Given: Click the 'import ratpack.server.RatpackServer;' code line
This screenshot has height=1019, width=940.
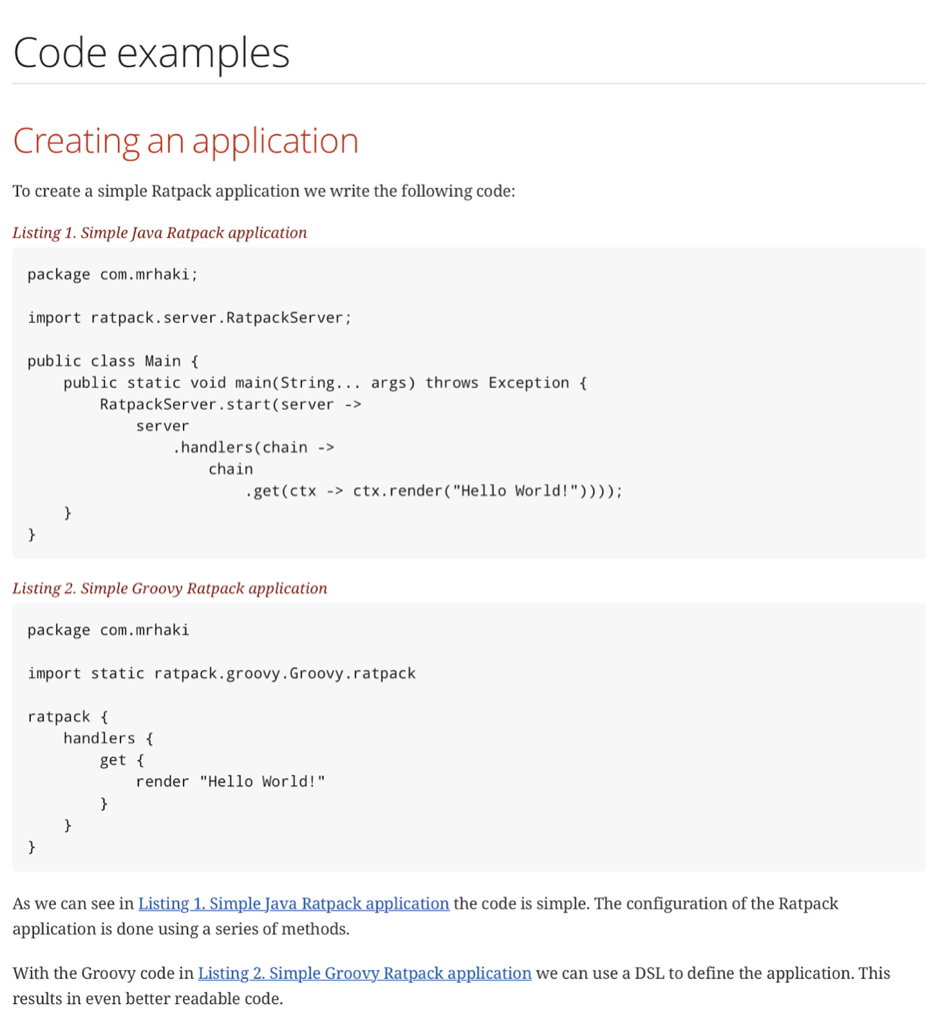Looking at the screenshot, I should pos(190,318).
